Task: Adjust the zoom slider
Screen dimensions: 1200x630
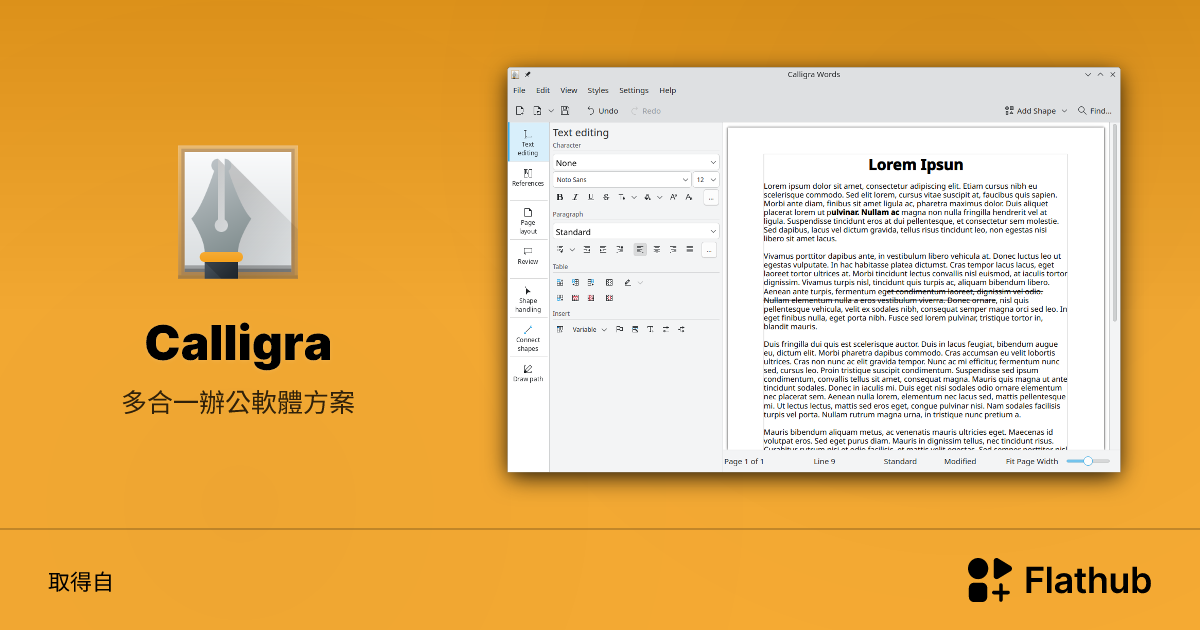Action: 1087,461
